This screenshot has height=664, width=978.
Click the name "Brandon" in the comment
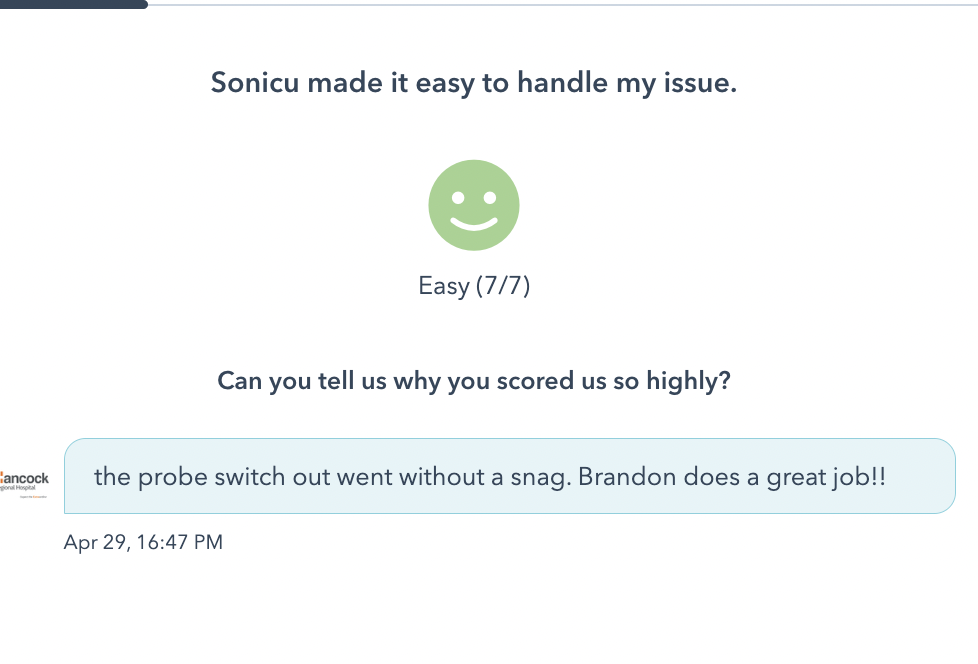pos(627,476)
